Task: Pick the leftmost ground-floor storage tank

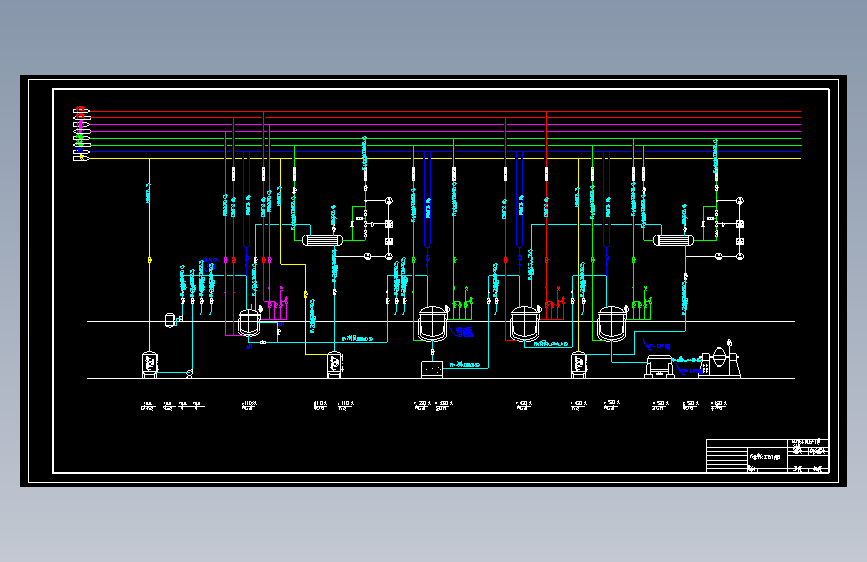Action: (149, 365)
